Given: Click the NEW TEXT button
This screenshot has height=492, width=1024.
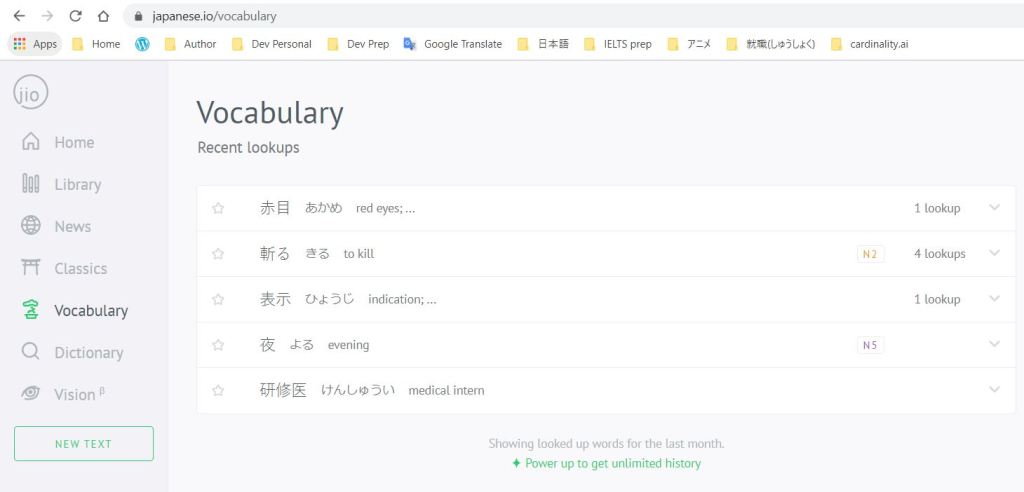Looking at the screenshot, I should click(84, 443).
